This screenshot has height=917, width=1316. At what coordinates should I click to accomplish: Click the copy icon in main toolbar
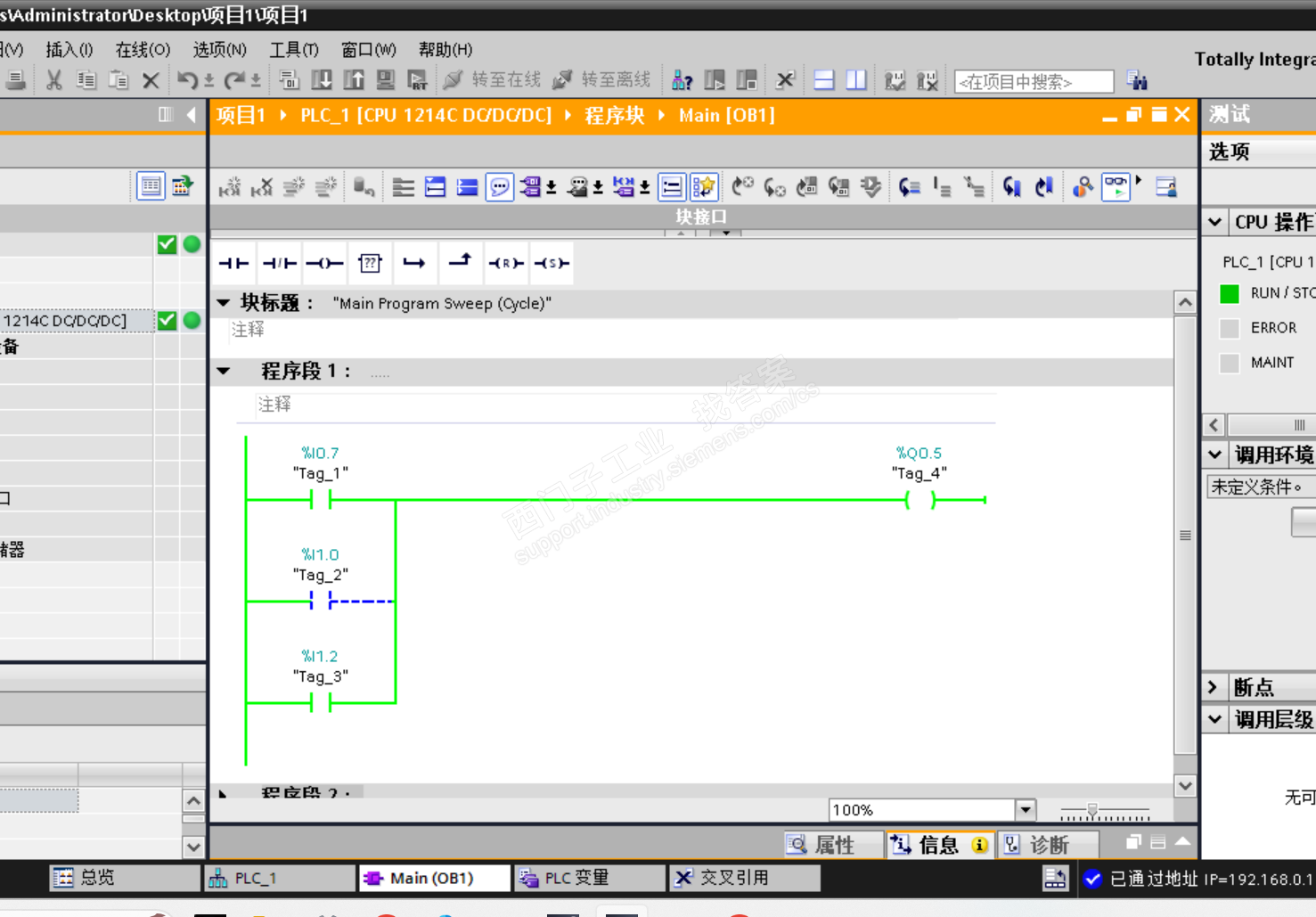pos(86,80)
